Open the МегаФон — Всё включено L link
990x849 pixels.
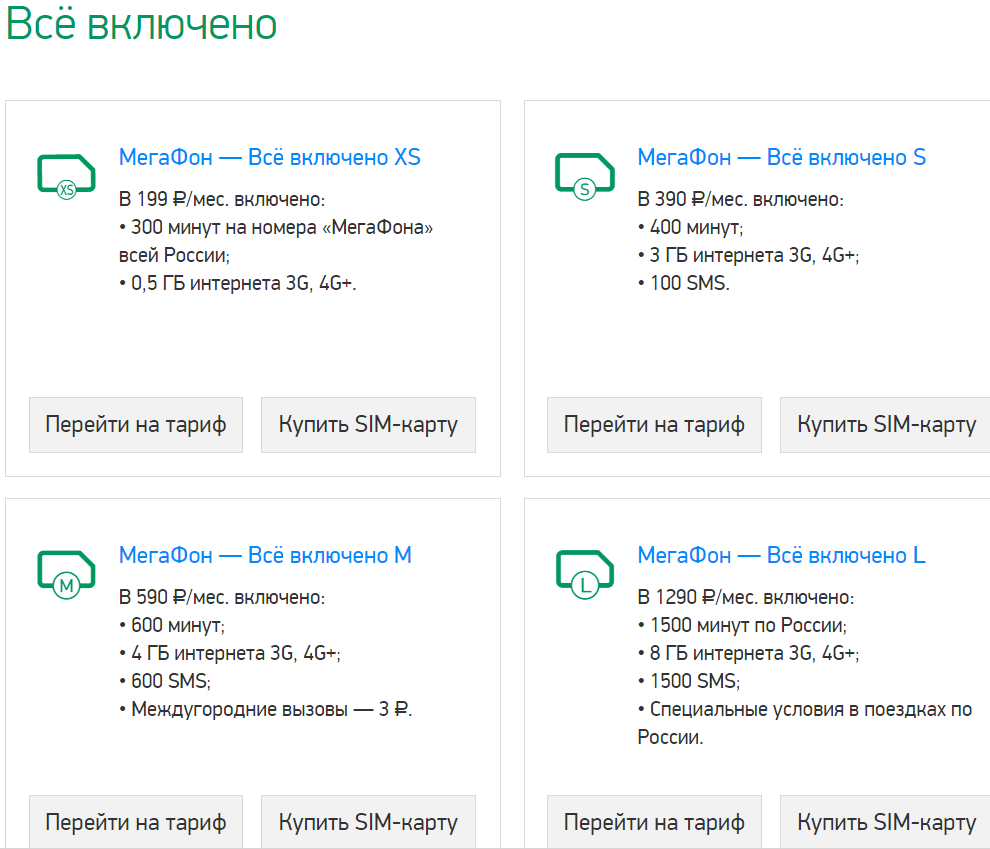coord(782,555)
